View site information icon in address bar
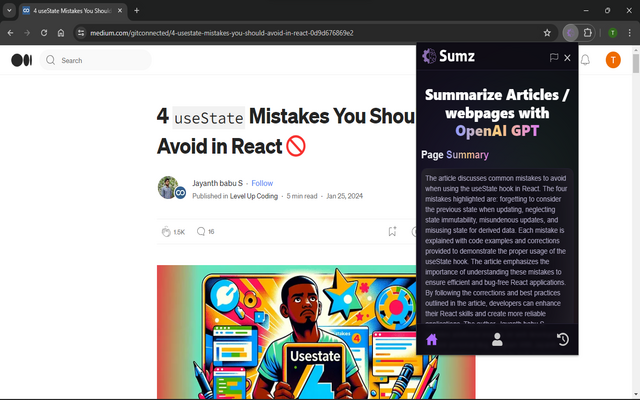Viewport: 640px width, 400px height. [81, 33]
